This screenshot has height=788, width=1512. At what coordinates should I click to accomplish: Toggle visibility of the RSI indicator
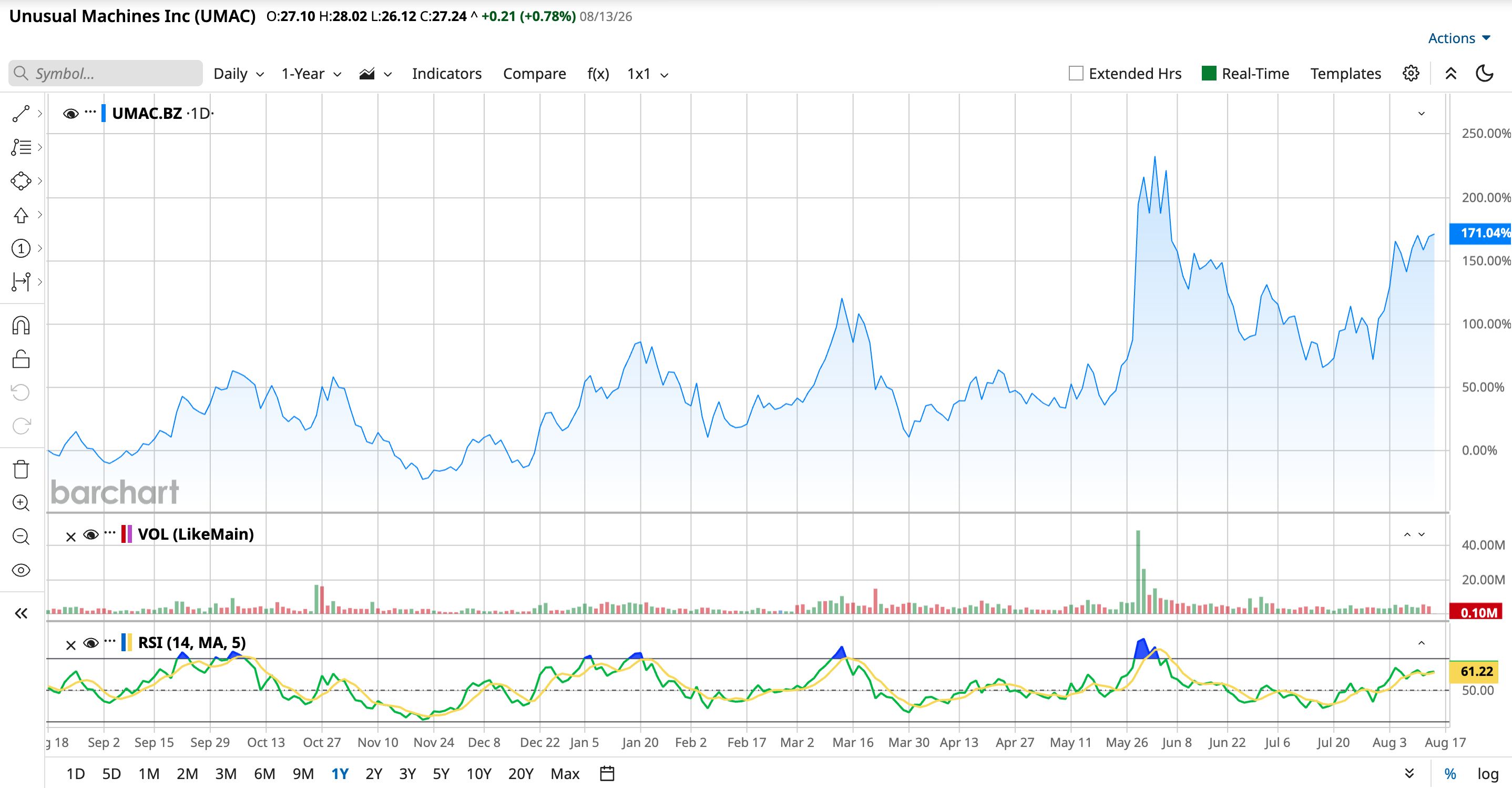(x=91, y=643)
